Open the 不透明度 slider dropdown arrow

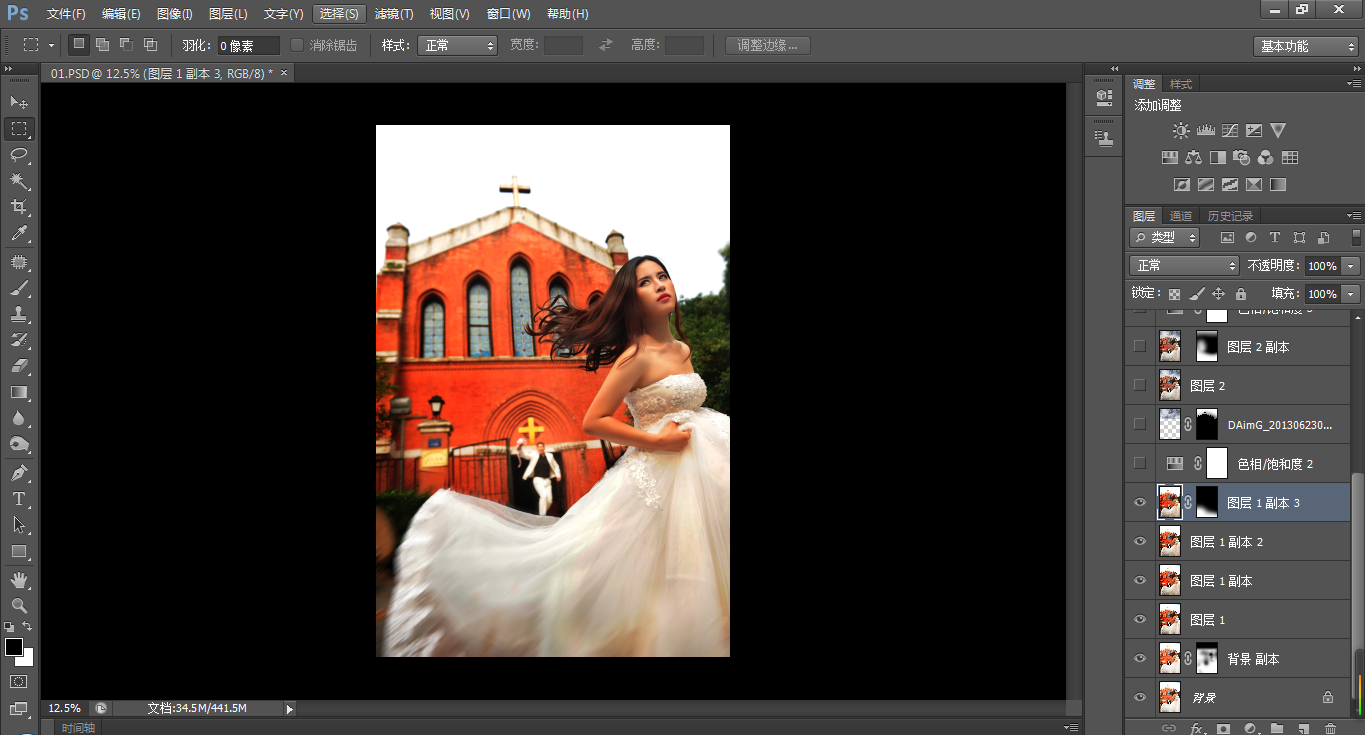click(1351, 266)
